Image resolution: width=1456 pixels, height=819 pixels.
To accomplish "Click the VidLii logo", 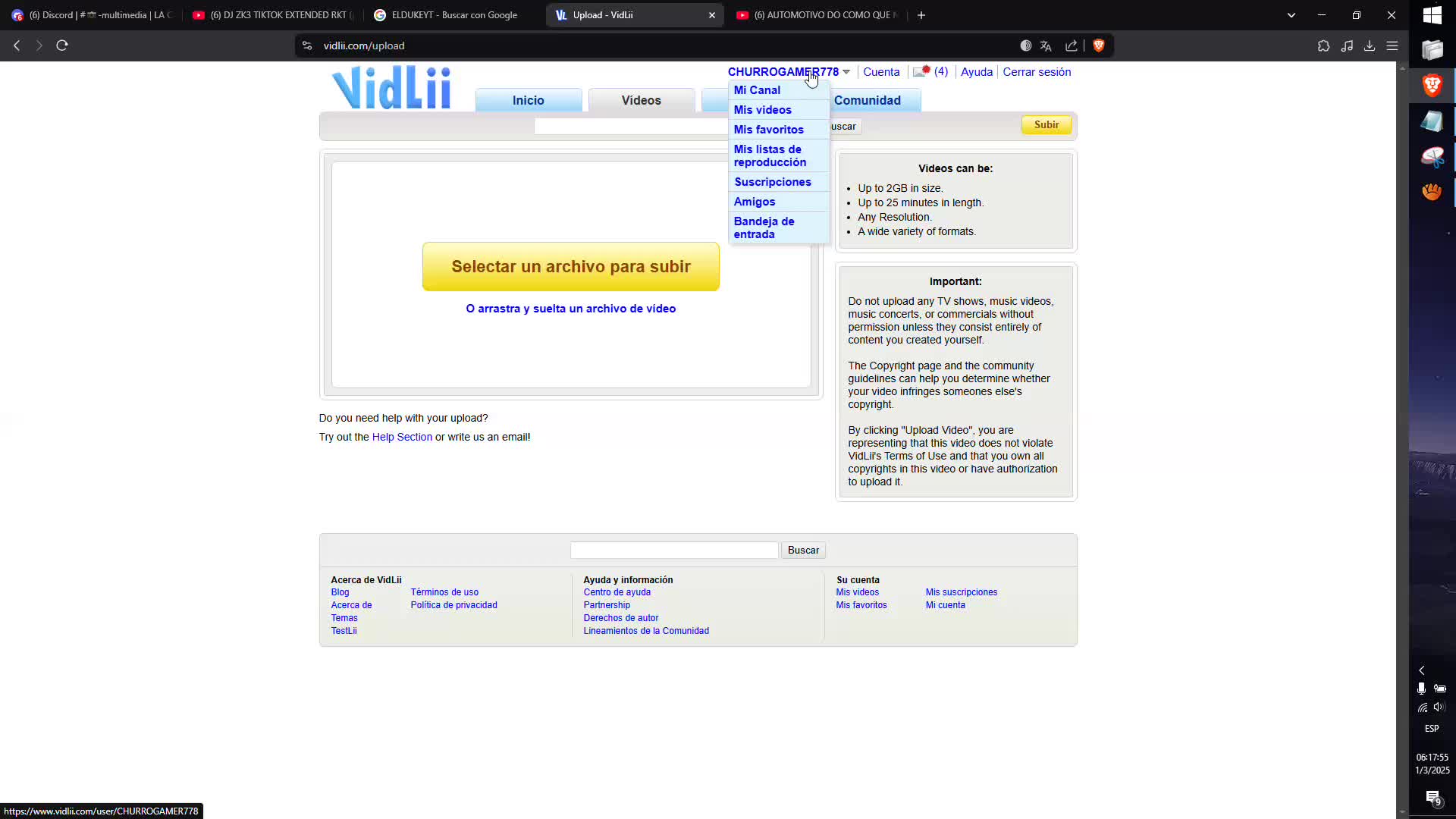I will point(392,87).
